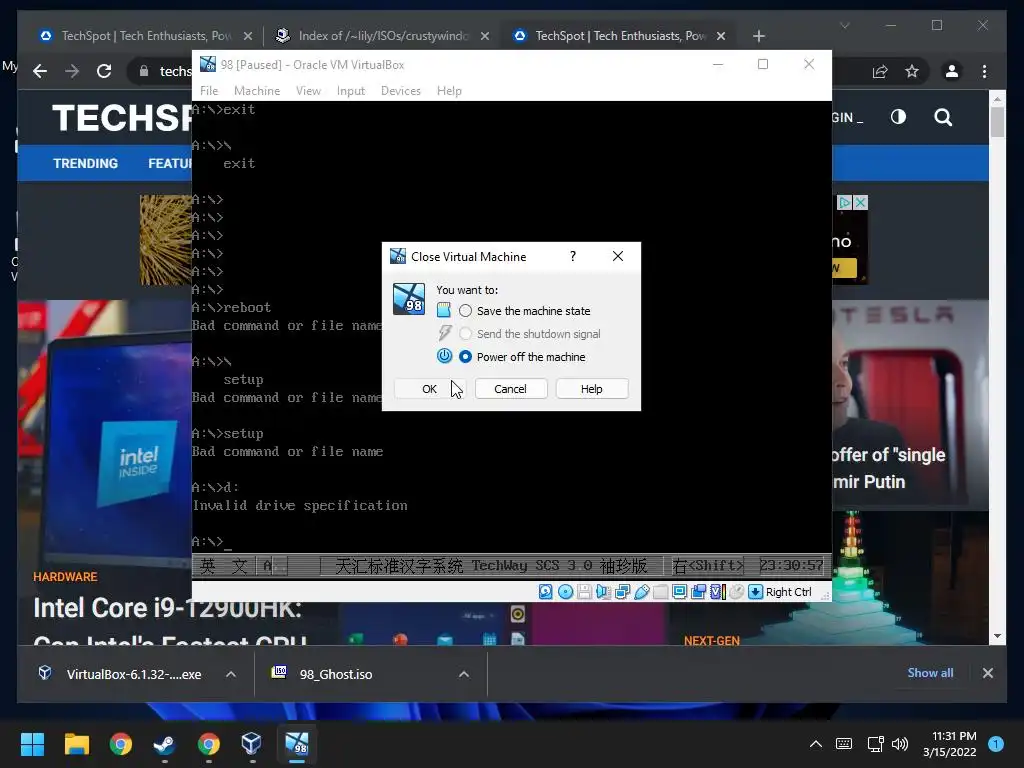Viewport: 1024px width, 768px height.
Task: Cancel the Close Virtual Machine dialog
Action: [x=511, y=389]
